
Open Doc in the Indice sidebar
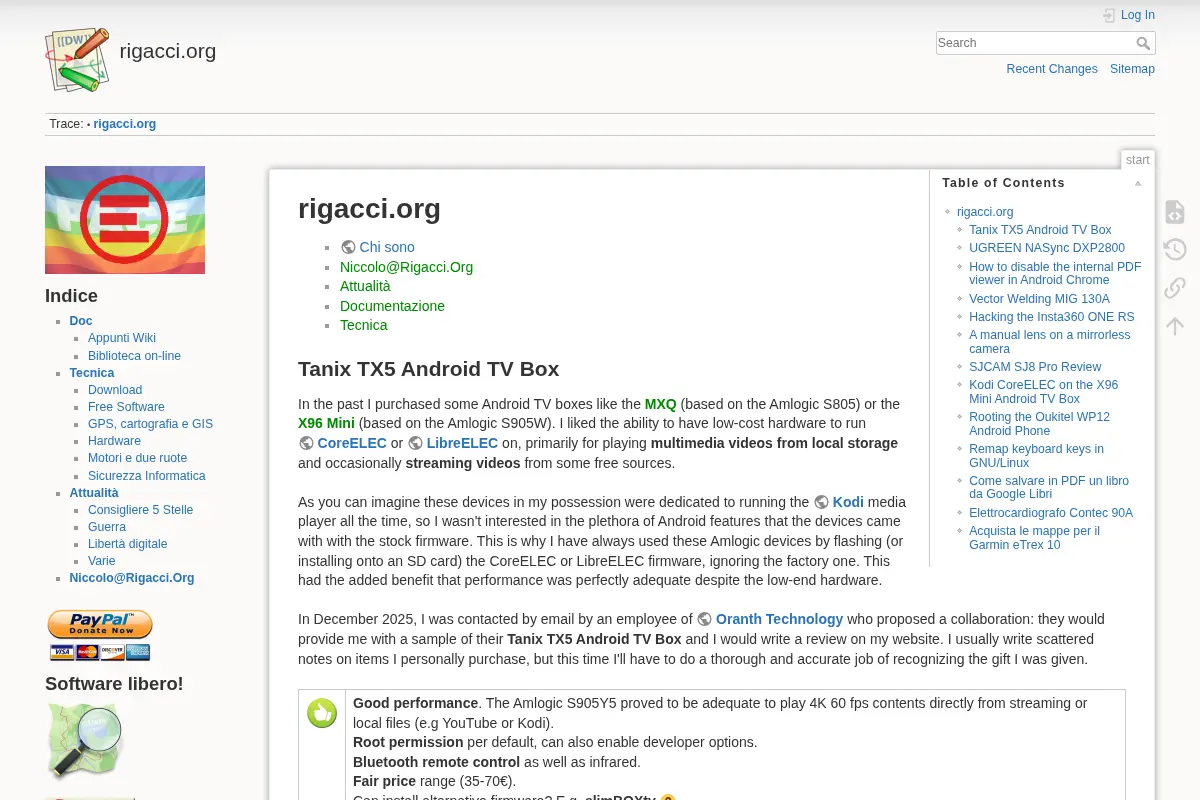(81, 321)
